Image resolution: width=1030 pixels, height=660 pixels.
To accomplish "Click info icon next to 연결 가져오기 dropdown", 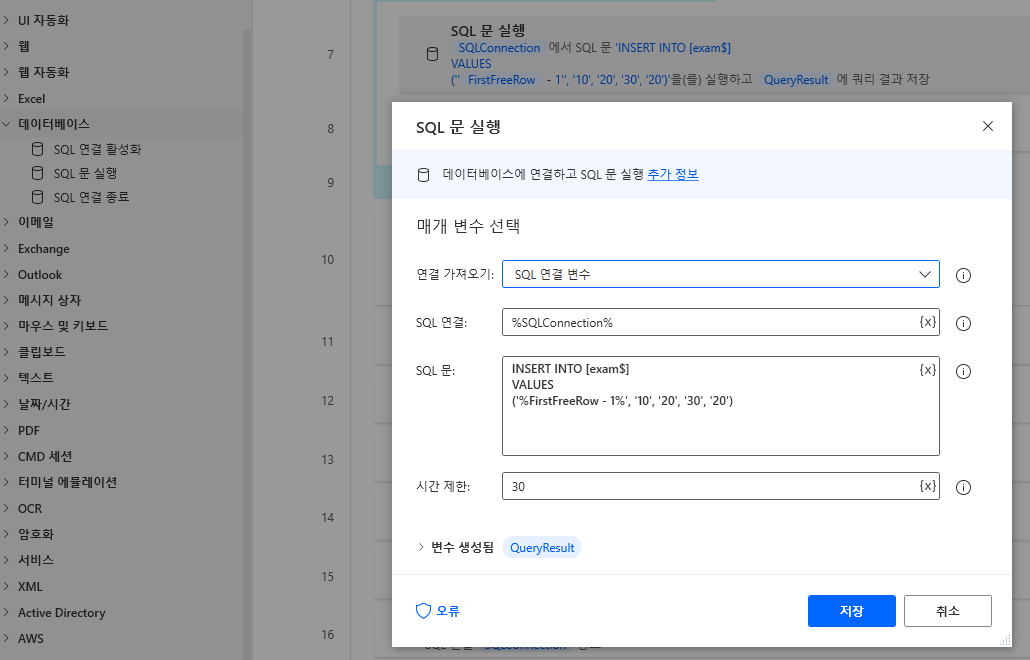I will coord(963,275).
